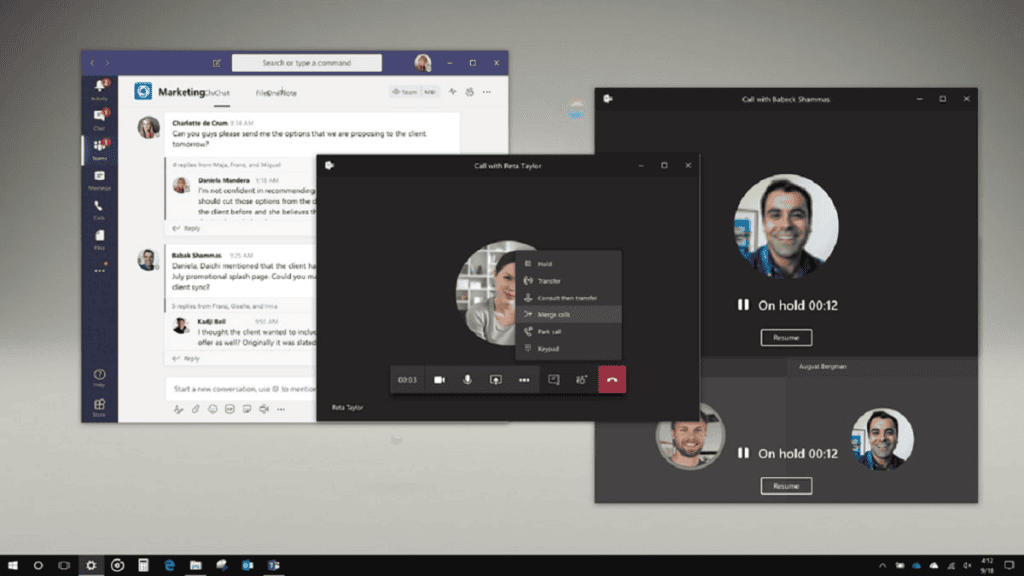The width and height of the screenshot is (1024, 576).
Task: Open Chat in the Teams sidebar
Action: click(x=99, y=120)
